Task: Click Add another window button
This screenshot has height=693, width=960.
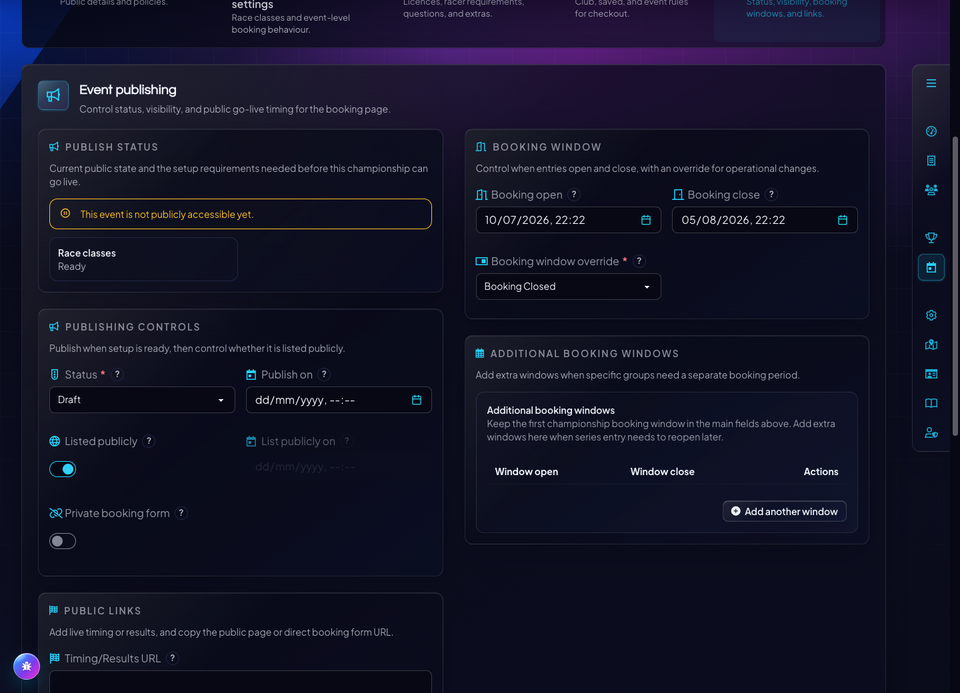Action: tap(784, 512)
